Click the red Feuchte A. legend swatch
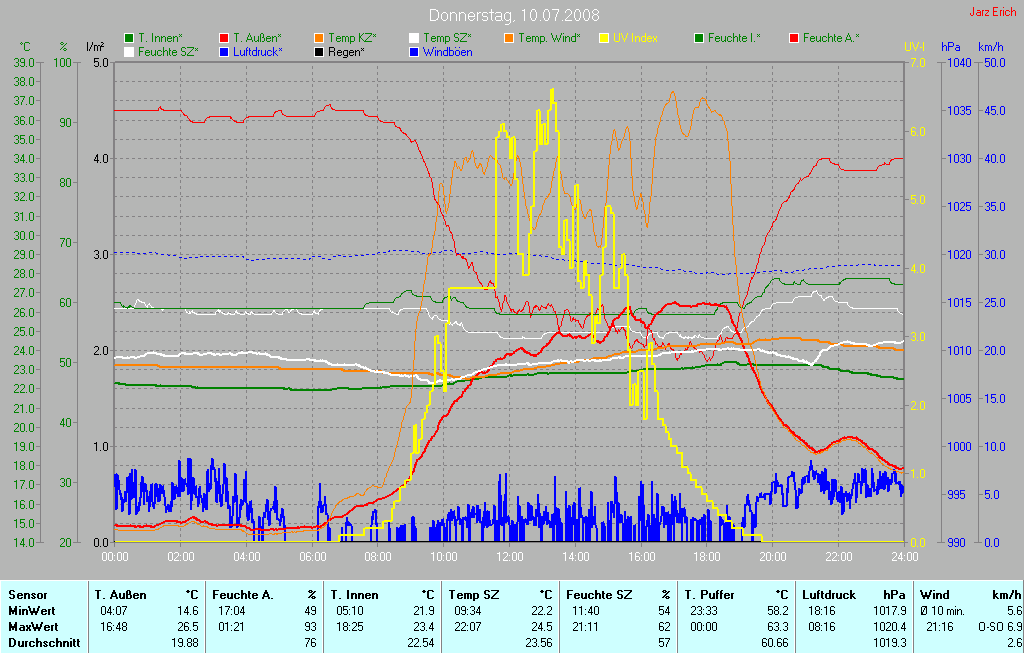The height and width of the screenshot is (653, 1024). 794,39
